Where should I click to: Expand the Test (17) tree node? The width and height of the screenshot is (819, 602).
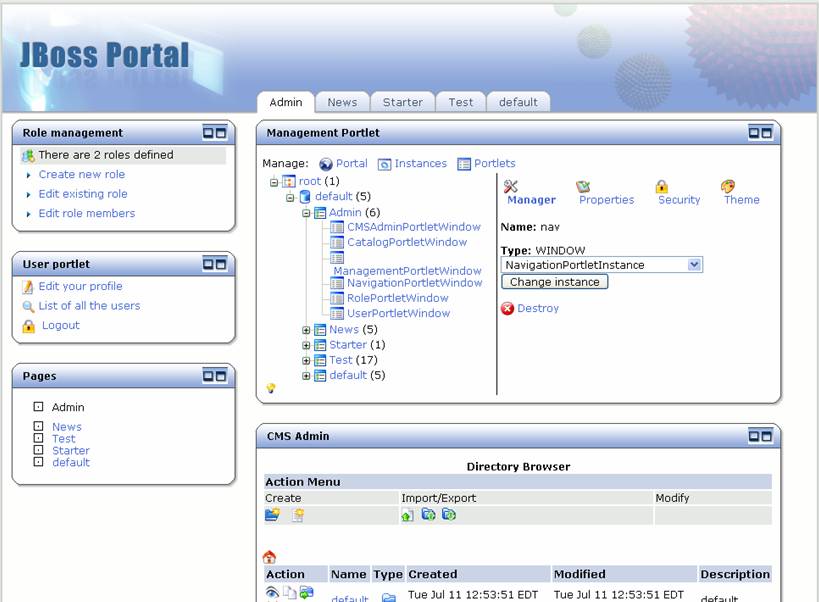click(307, 361)
